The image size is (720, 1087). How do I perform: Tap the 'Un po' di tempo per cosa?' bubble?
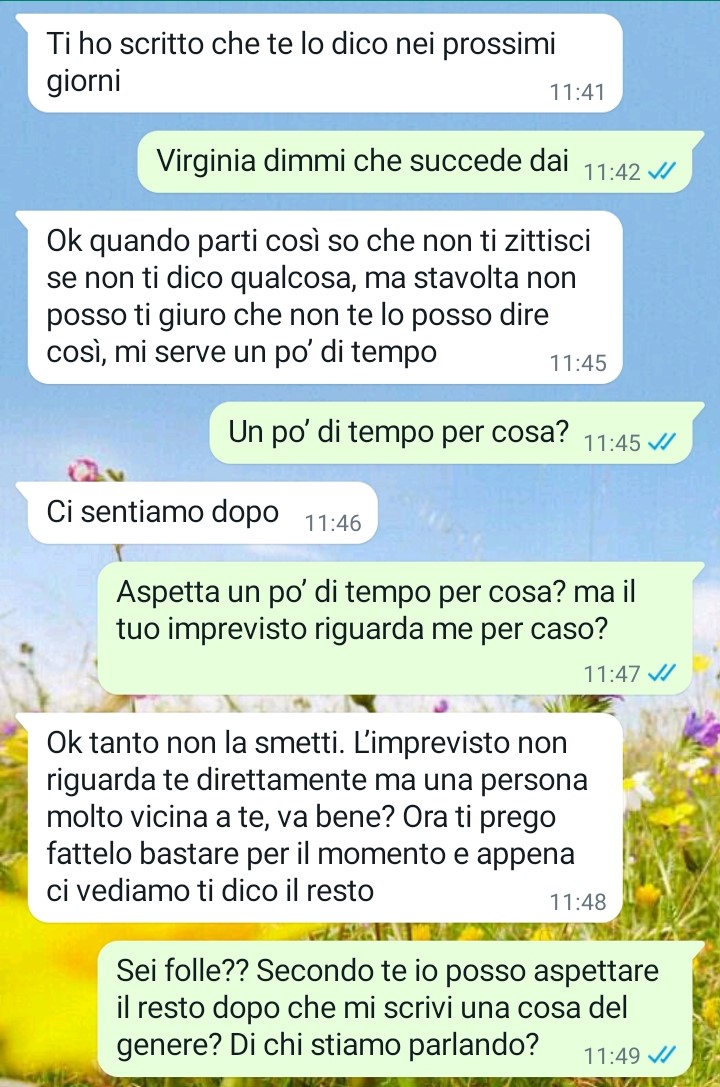click(450, 433)
